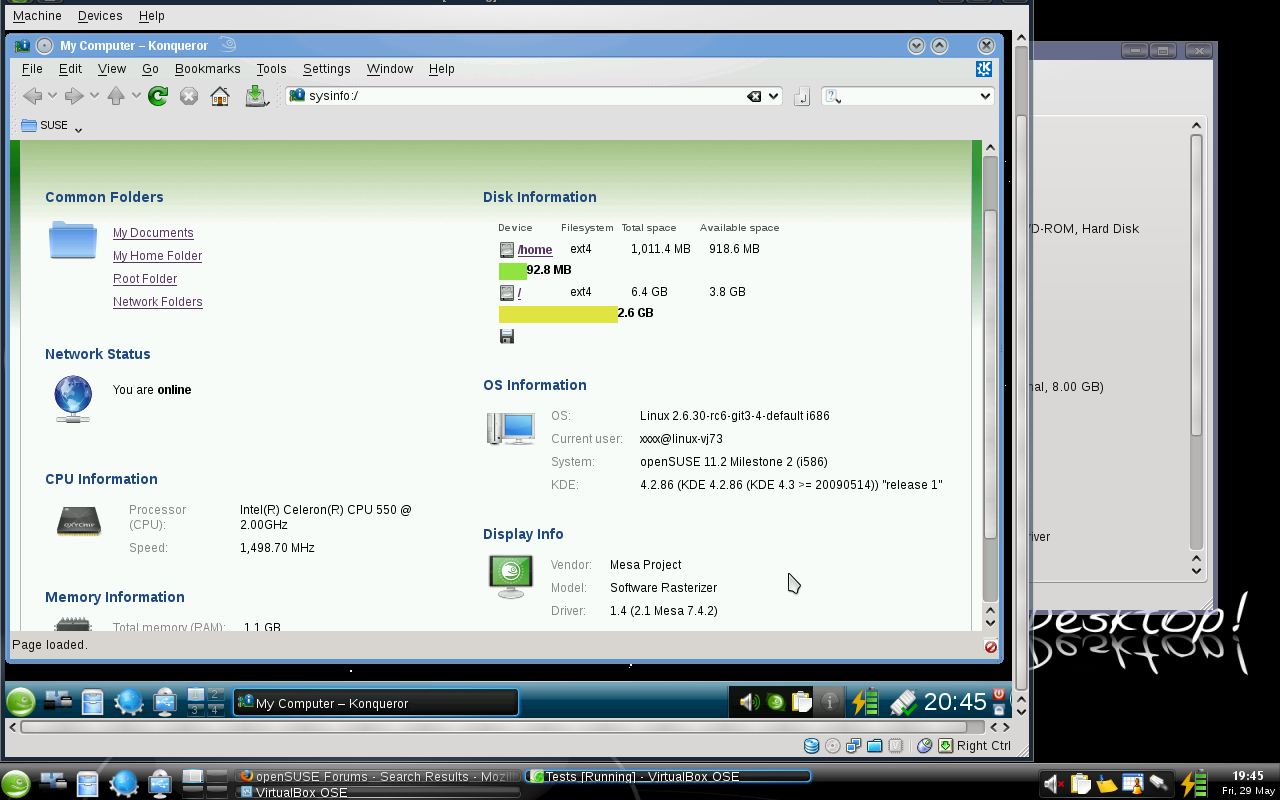1280x800 pixels.
Task: Open the Window menu
Action: point(390,69)
